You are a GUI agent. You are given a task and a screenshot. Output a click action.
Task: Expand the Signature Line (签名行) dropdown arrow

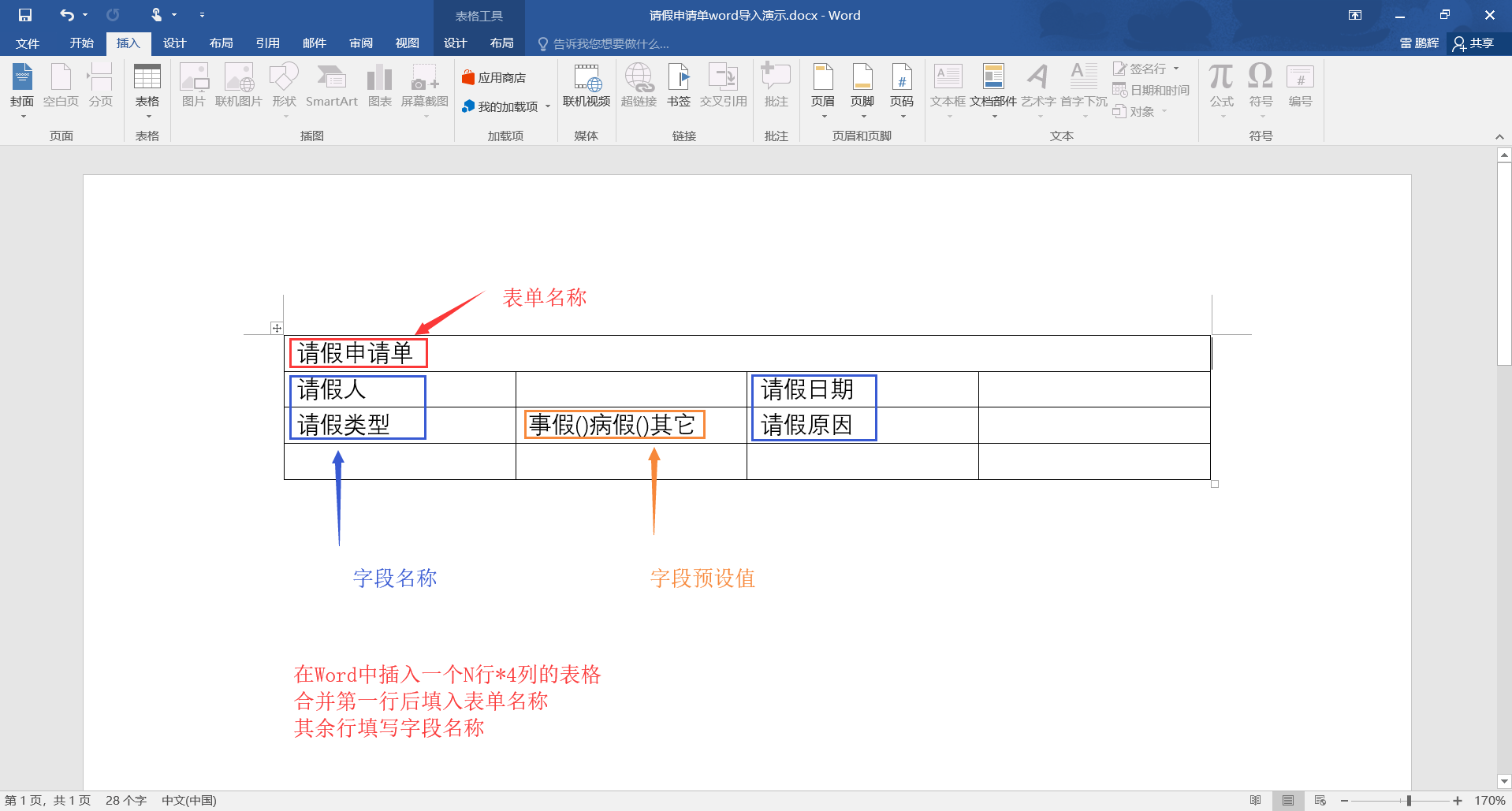[x=1176, y=69]
